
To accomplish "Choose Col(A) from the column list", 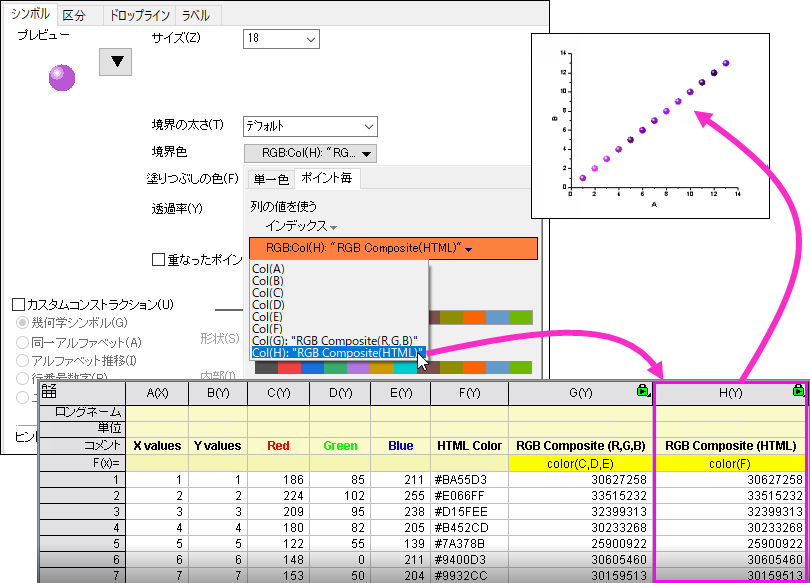I will coord(268,269).
